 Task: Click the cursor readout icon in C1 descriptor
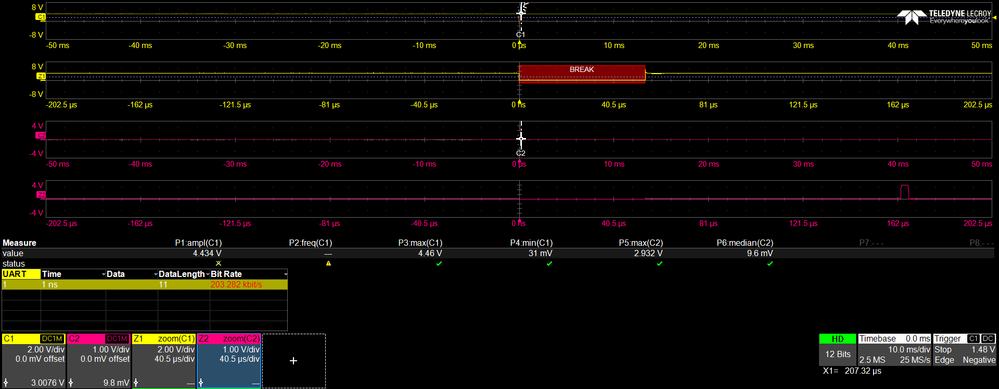pos(6,383)
